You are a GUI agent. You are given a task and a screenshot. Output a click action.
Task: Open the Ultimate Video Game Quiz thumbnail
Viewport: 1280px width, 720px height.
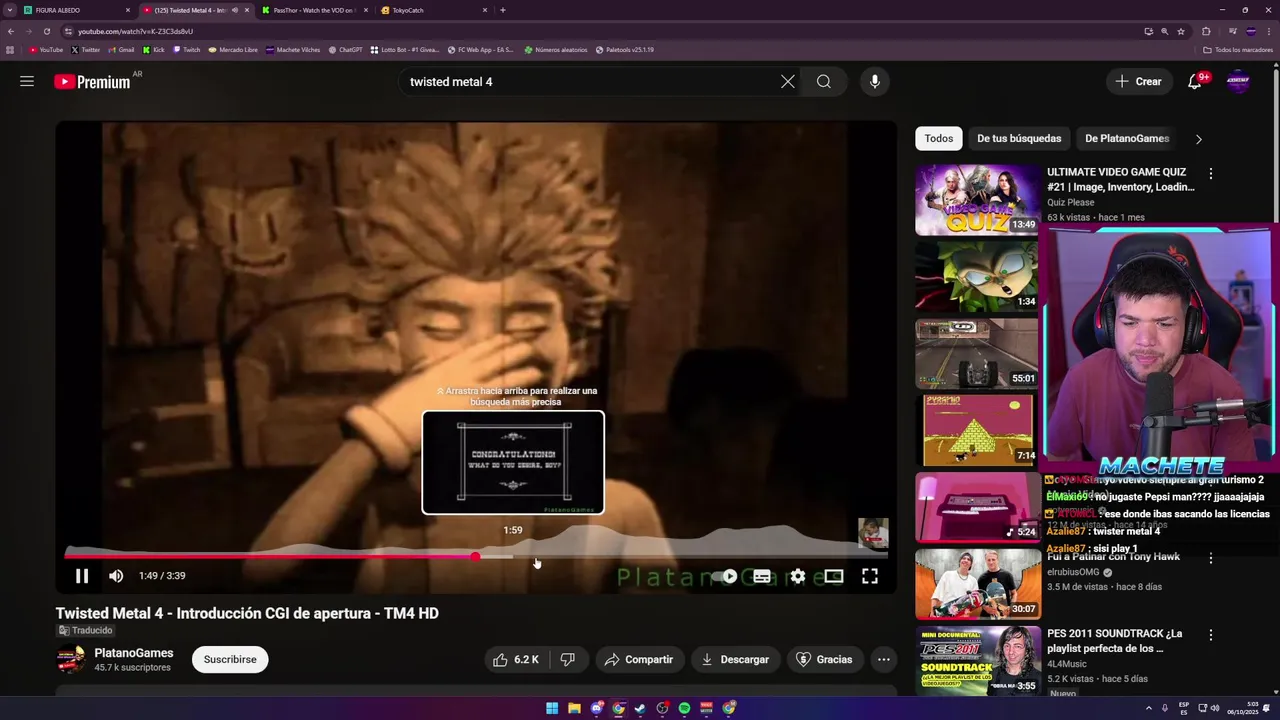tap(977, 200)
